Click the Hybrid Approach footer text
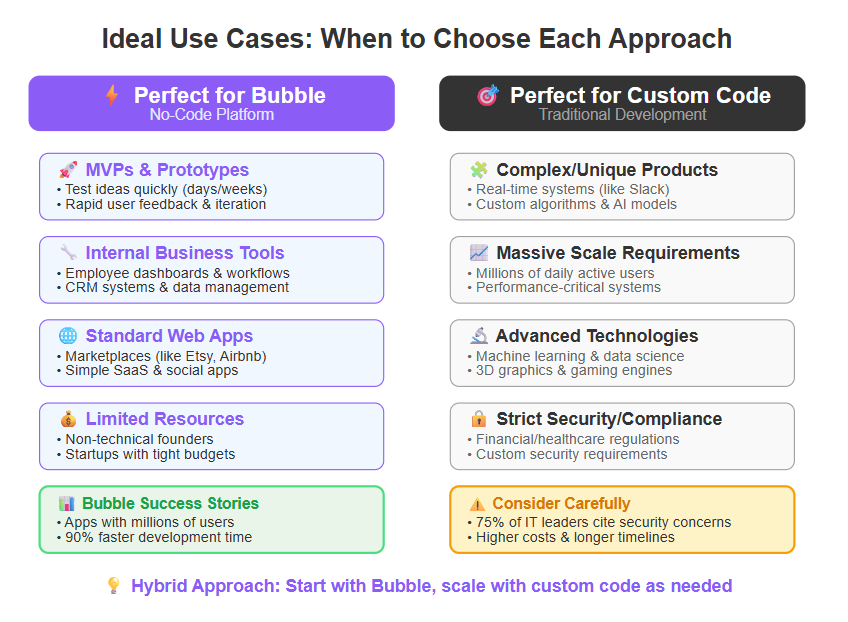 [x=432, y=586]
